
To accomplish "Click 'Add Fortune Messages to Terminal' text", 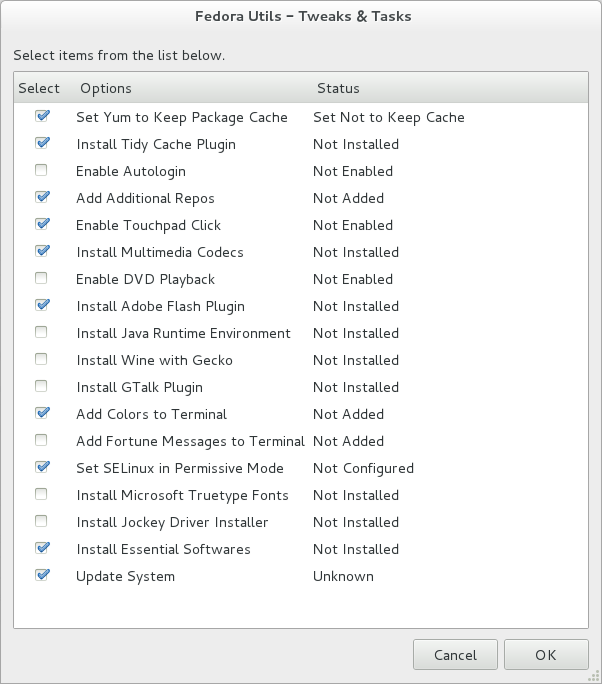I will pyautogui.click(x=190, y=441).
